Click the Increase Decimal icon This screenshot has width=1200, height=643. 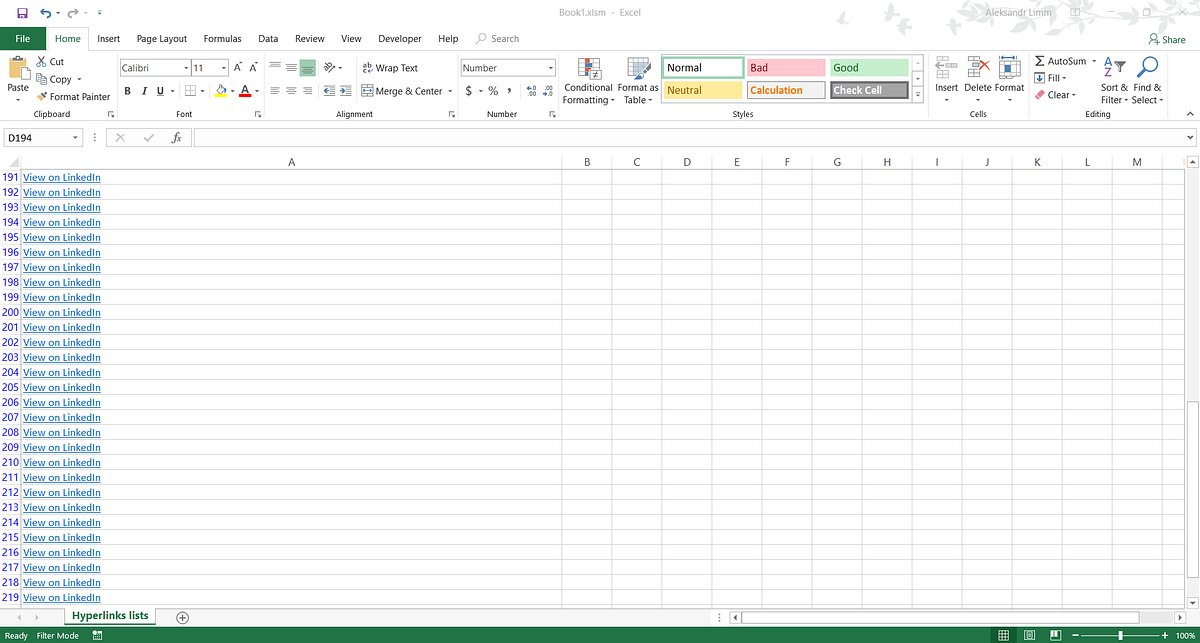530,90
